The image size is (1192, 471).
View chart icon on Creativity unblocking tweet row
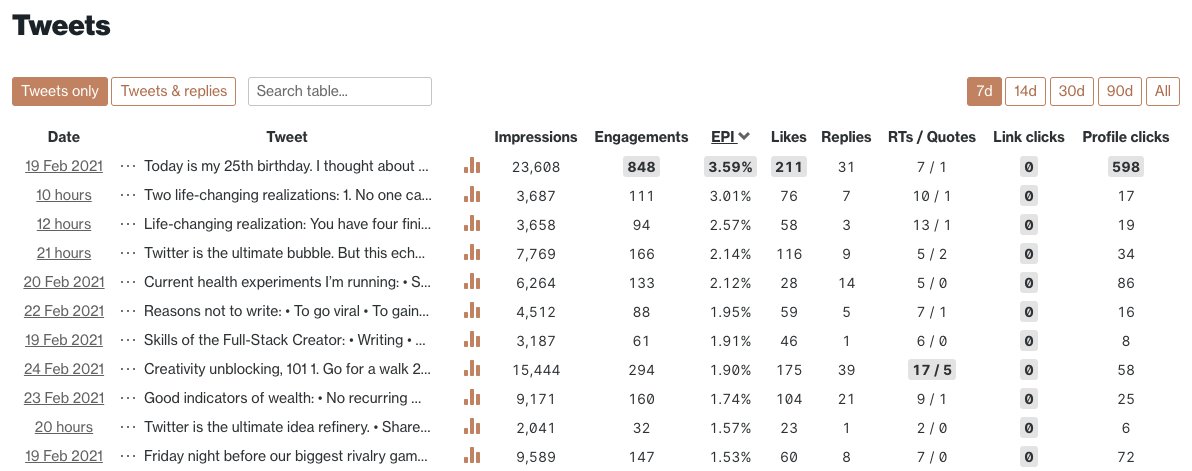[x=472, y=368]
